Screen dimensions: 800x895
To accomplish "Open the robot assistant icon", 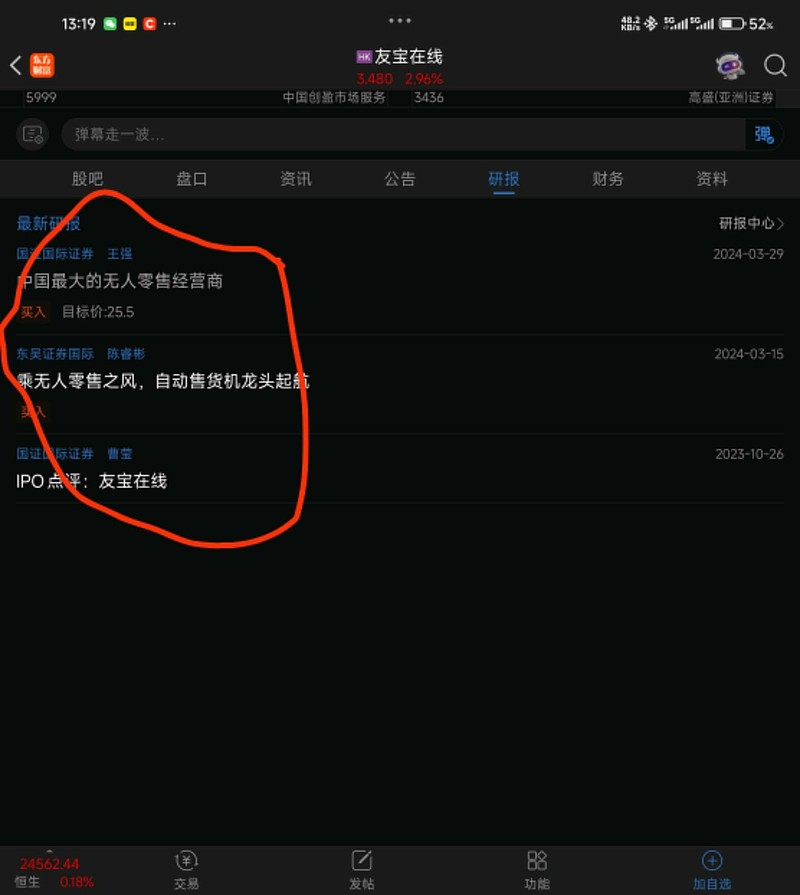I will [730, 66].
